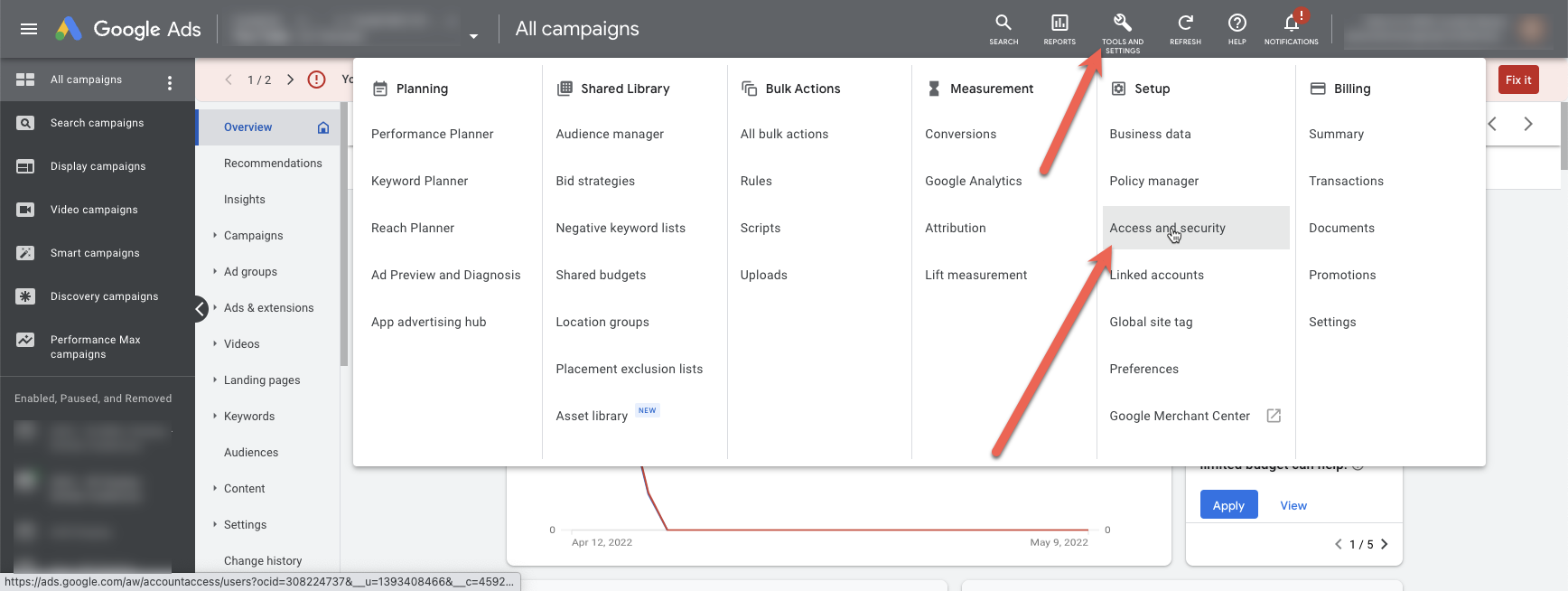Click the Google Ads logo

point(128,29)
